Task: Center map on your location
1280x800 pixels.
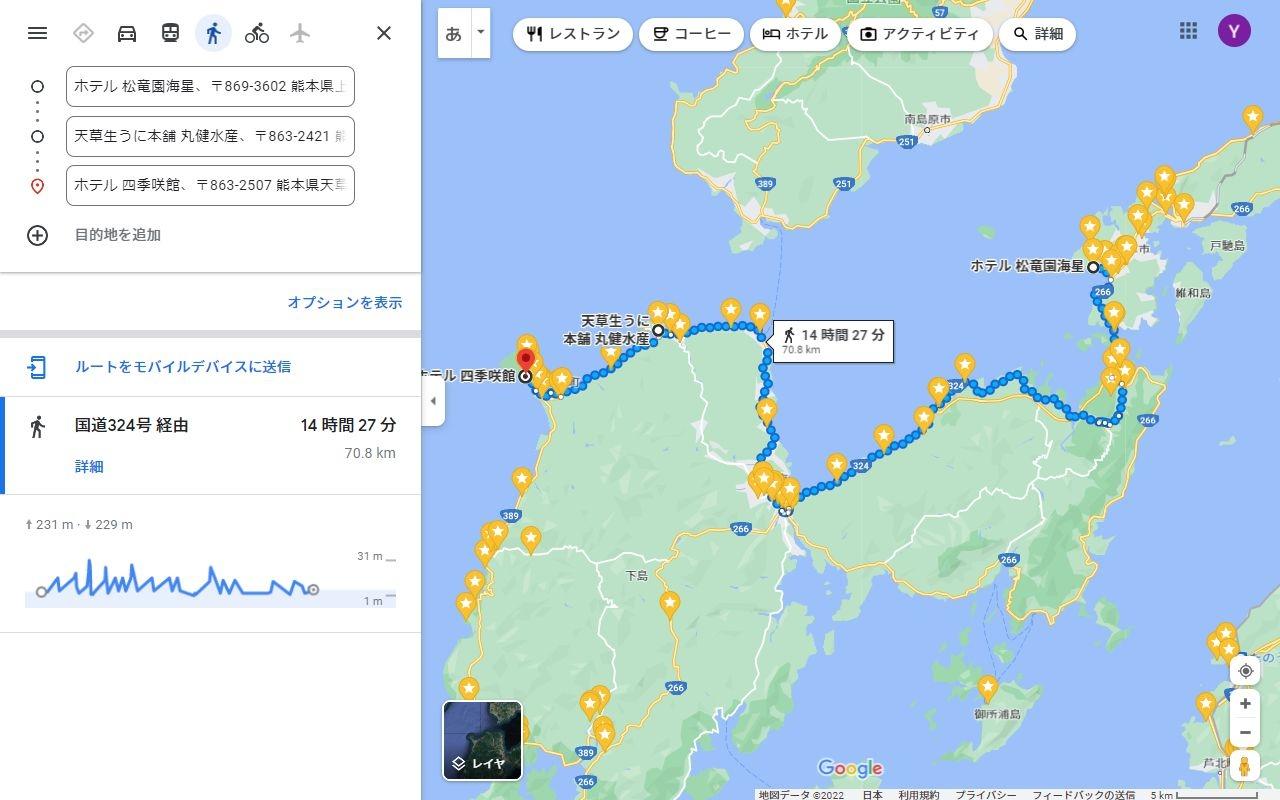Action: tap(1245, 671)
